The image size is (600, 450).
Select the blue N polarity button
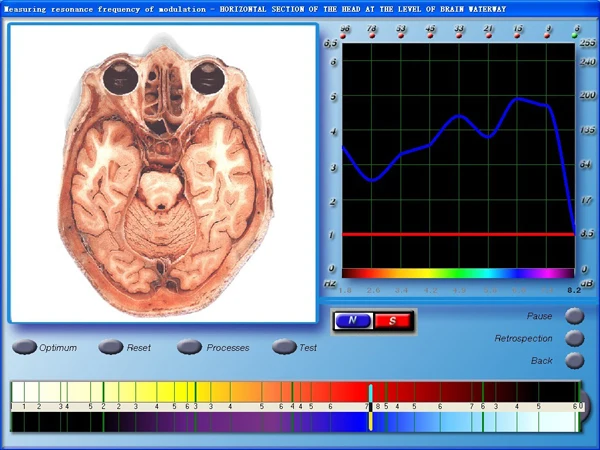tap(353, 321)
